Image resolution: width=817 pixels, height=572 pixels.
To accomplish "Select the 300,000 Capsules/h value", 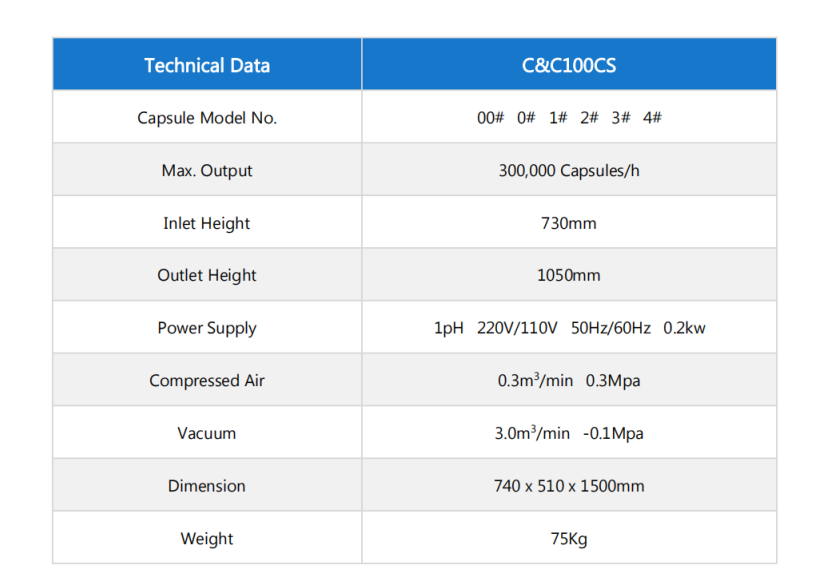I will tap(569, 171).
